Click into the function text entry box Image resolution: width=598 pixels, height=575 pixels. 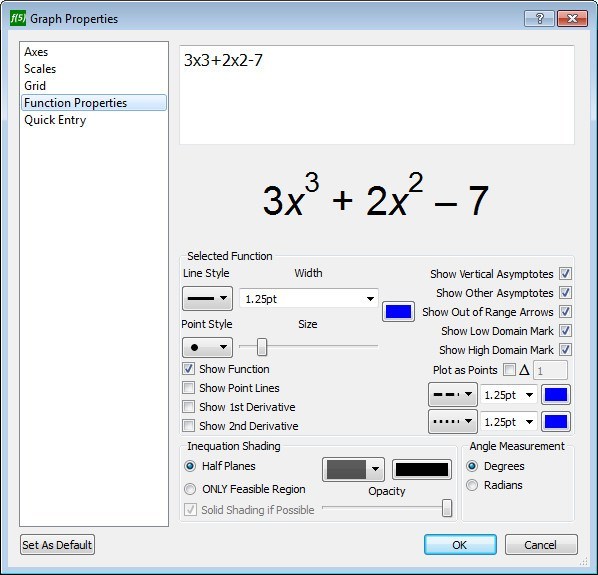point(377,95)
